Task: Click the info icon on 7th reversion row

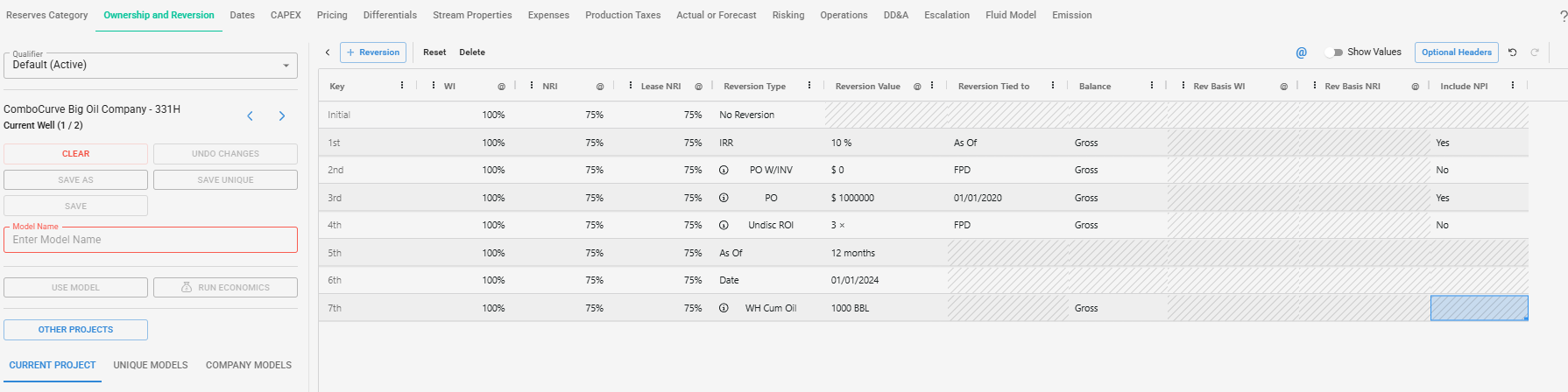Action: tap(724, 308)
